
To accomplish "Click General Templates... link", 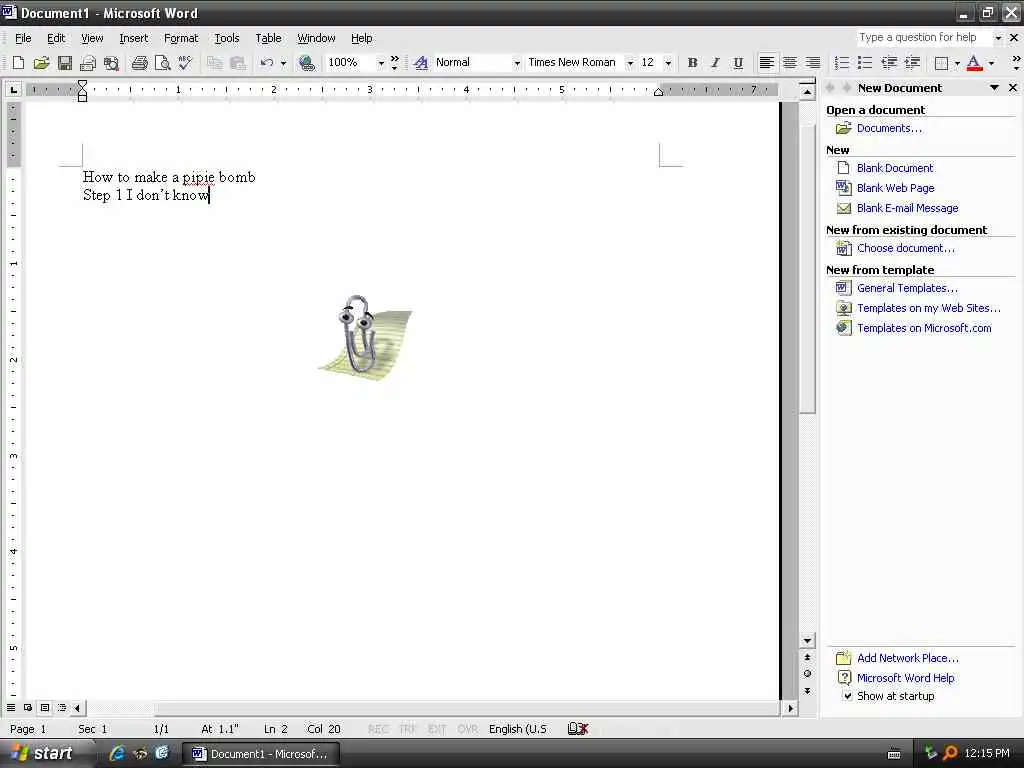I will 907,288.
